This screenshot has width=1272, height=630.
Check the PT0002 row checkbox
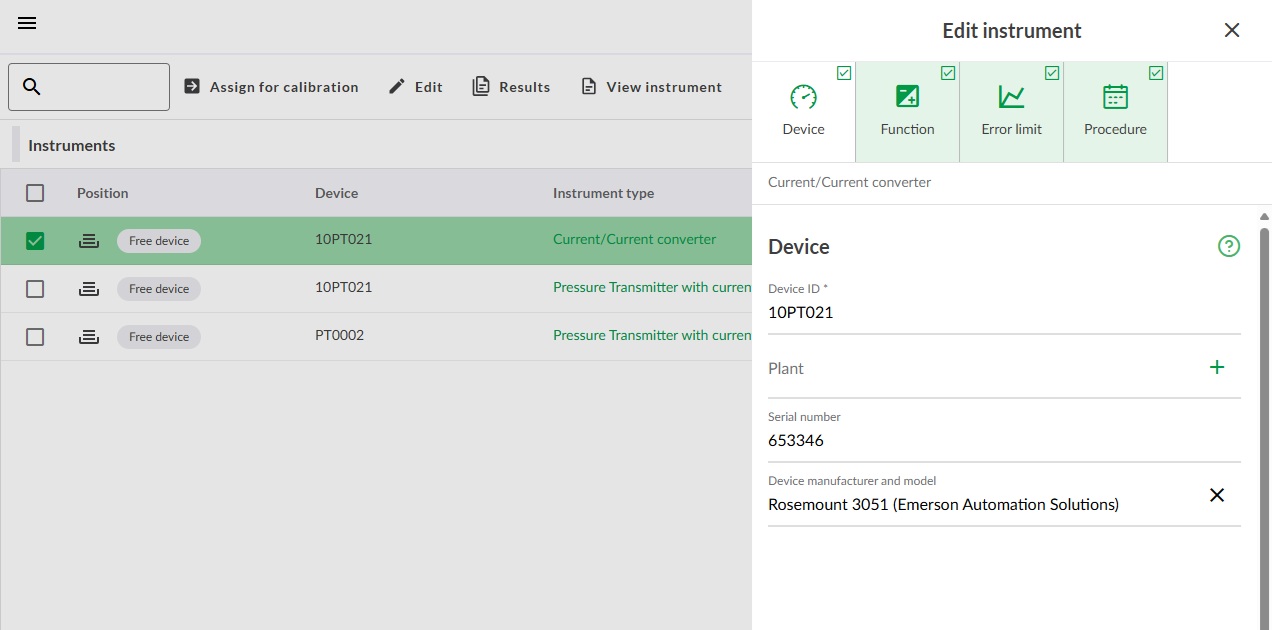35,337
